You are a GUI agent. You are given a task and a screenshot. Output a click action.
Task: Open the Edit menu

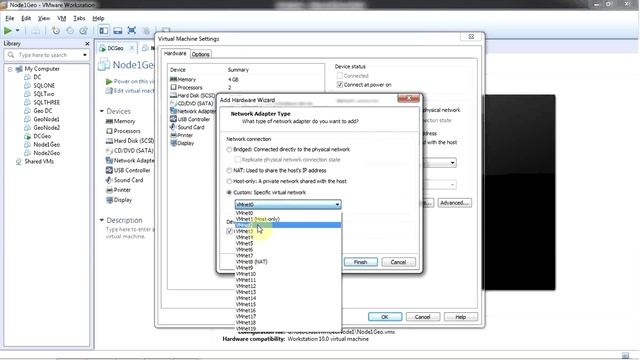point(26,18)
